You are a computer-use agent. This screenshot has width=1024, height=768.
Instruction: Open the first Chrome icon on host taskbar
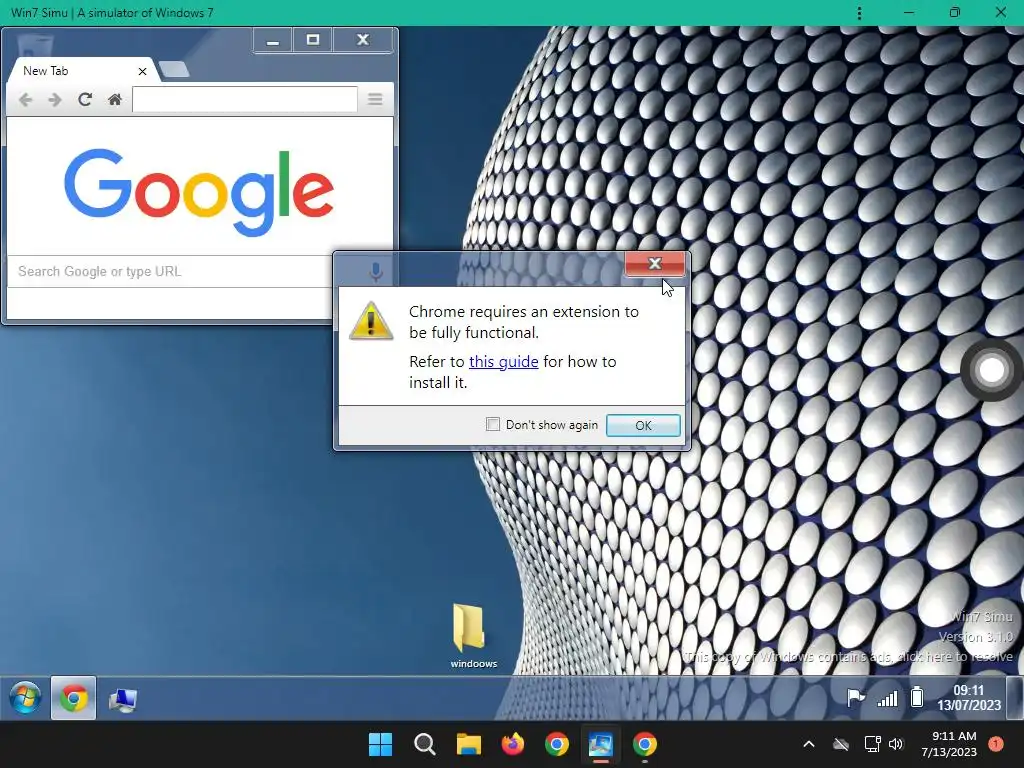click(556, 744)
